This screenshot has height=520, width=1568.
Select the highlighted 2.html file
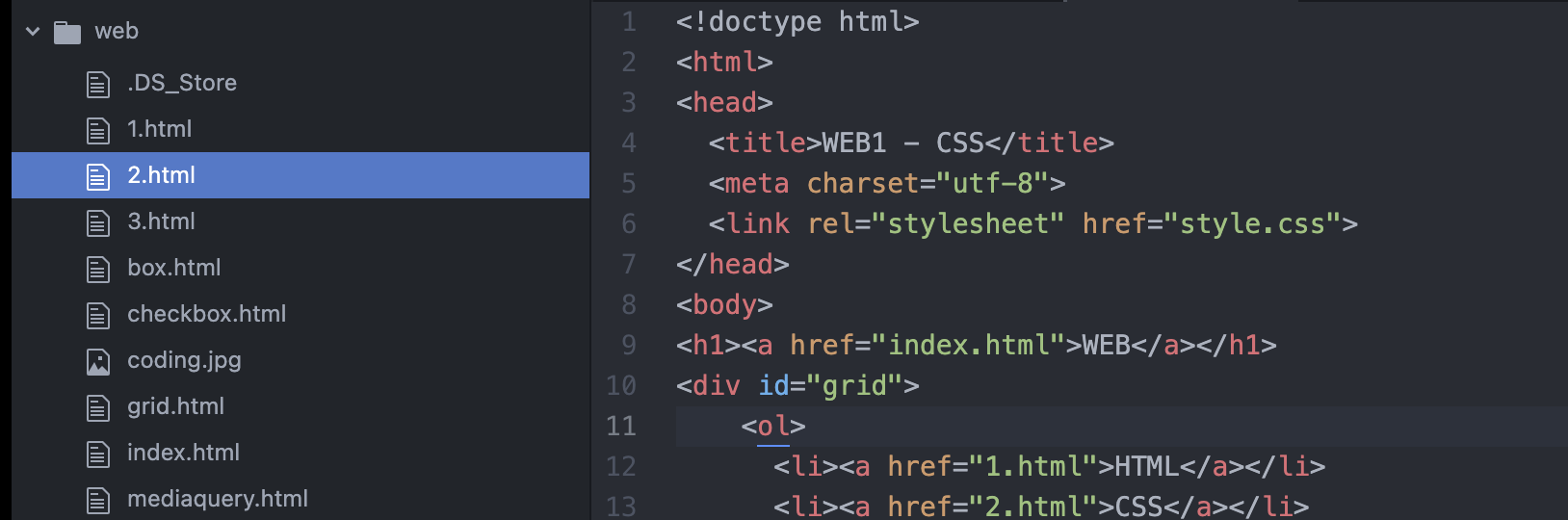pyautogui.click(x=301, y=175)
